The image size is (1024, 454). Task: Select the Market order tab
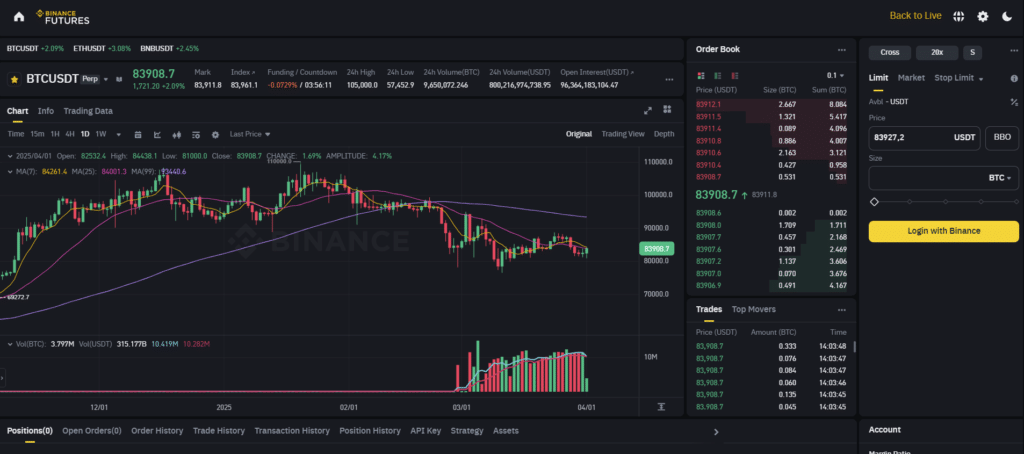[911, 78]
